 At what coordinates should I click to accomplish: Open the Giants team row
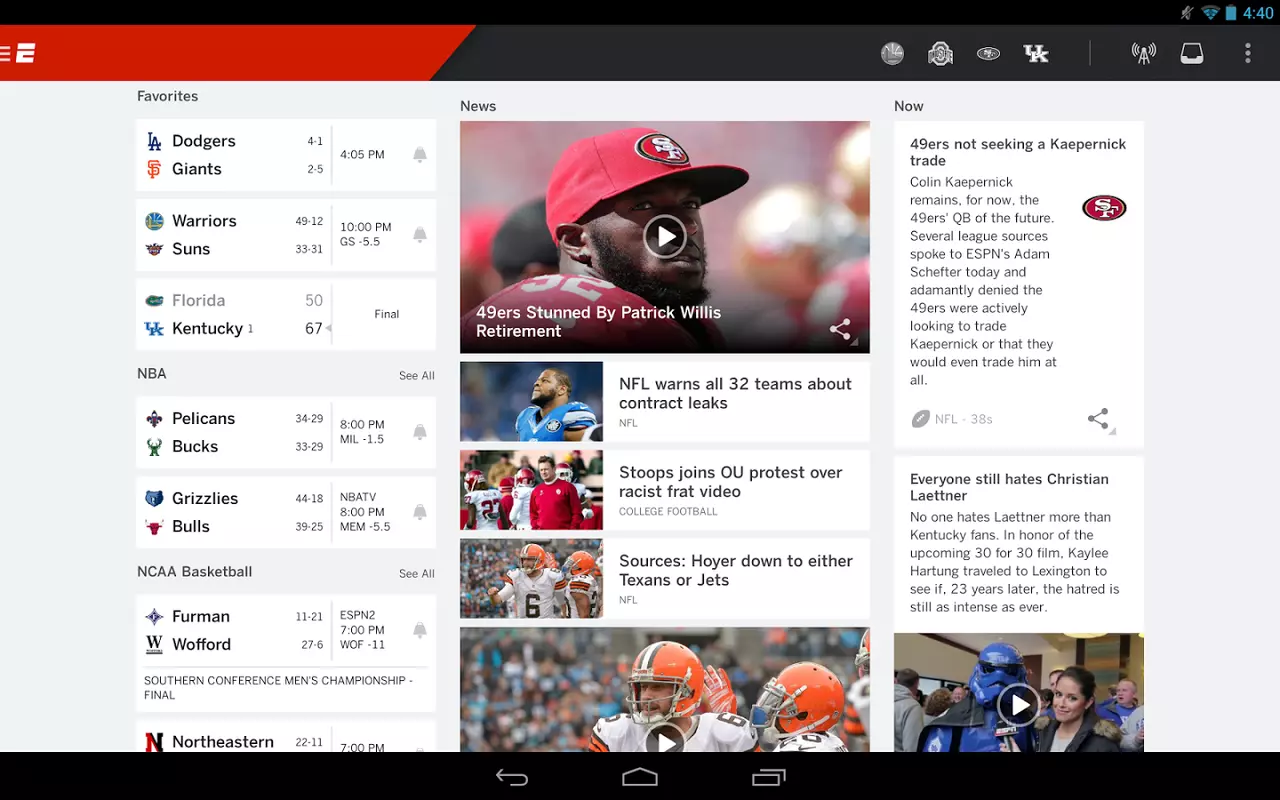[234, 169]
